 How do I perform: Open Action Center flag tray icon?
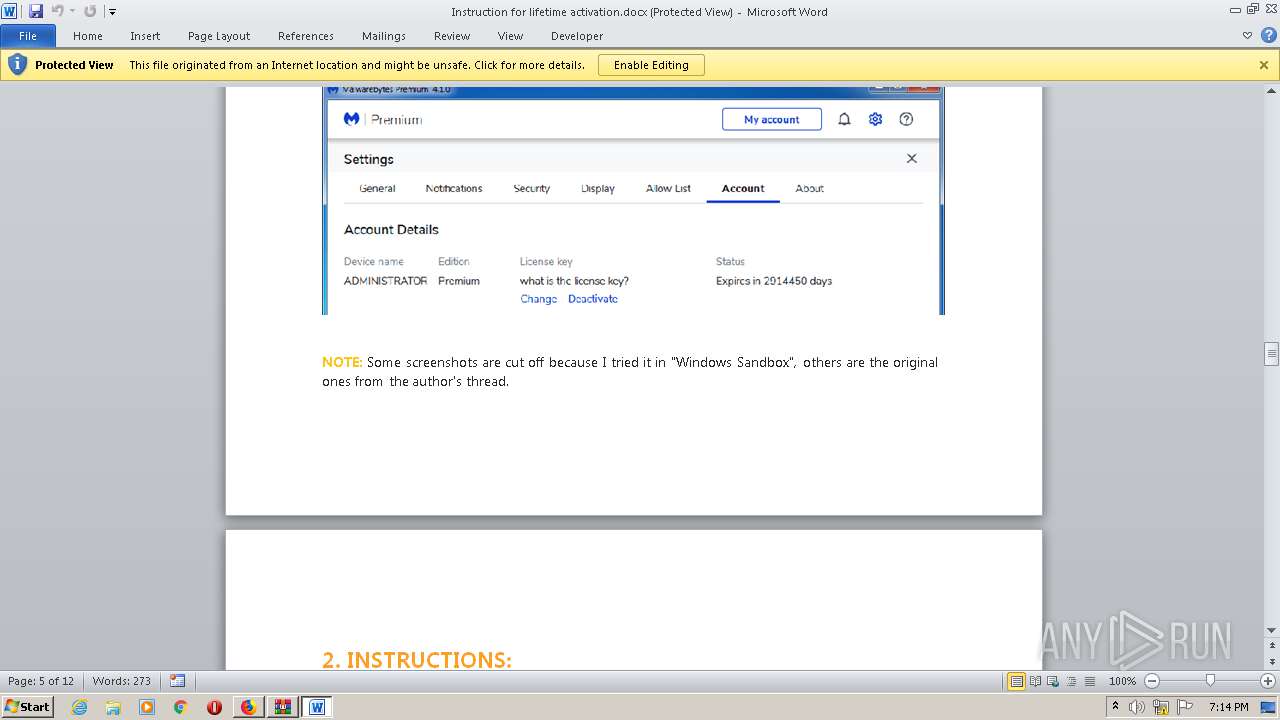tap(1185, 707)
